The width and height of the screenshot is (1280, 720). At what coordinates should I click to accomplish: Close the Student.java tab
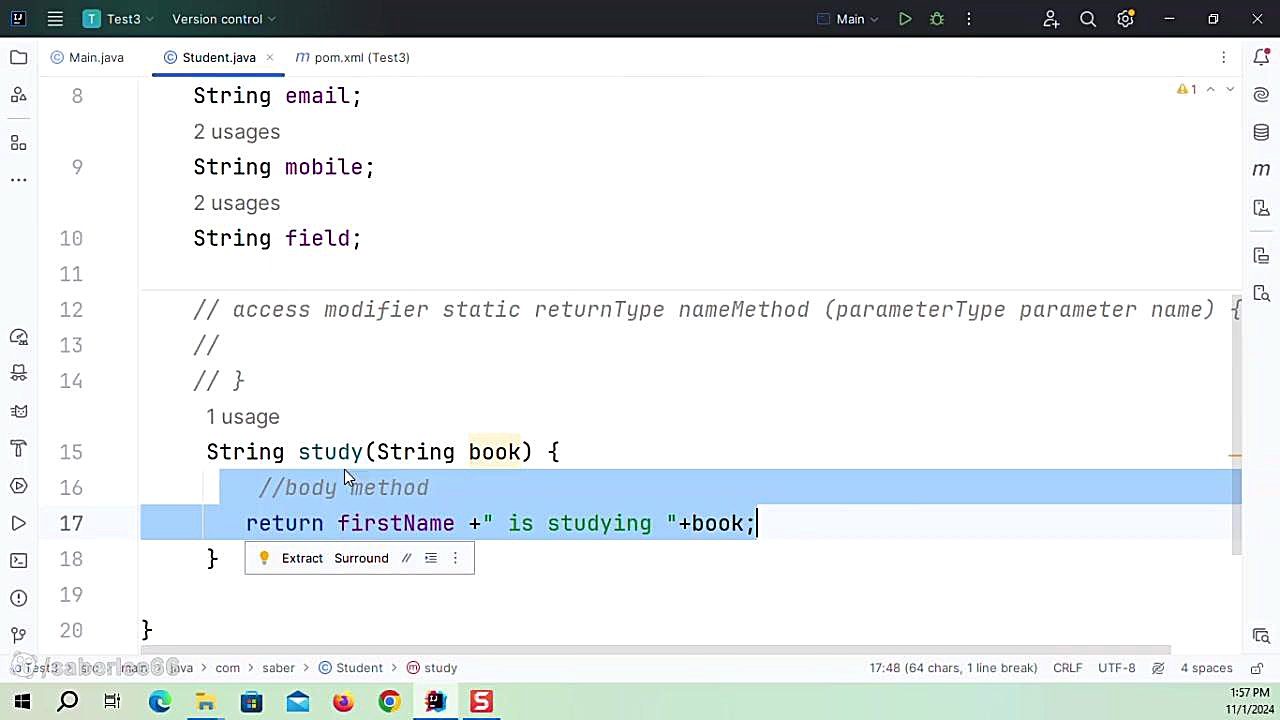click(x=270, y=58)
